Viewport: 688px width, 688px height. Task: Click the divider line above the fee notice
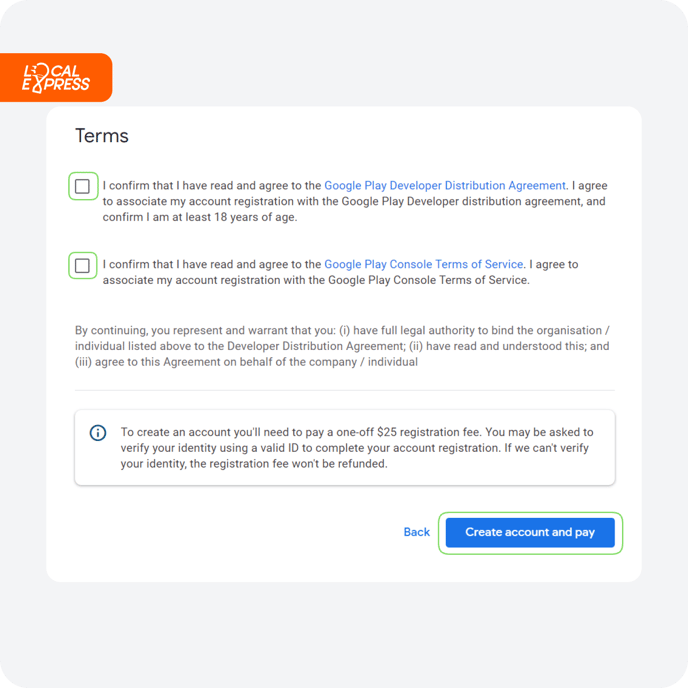(344, 390)
